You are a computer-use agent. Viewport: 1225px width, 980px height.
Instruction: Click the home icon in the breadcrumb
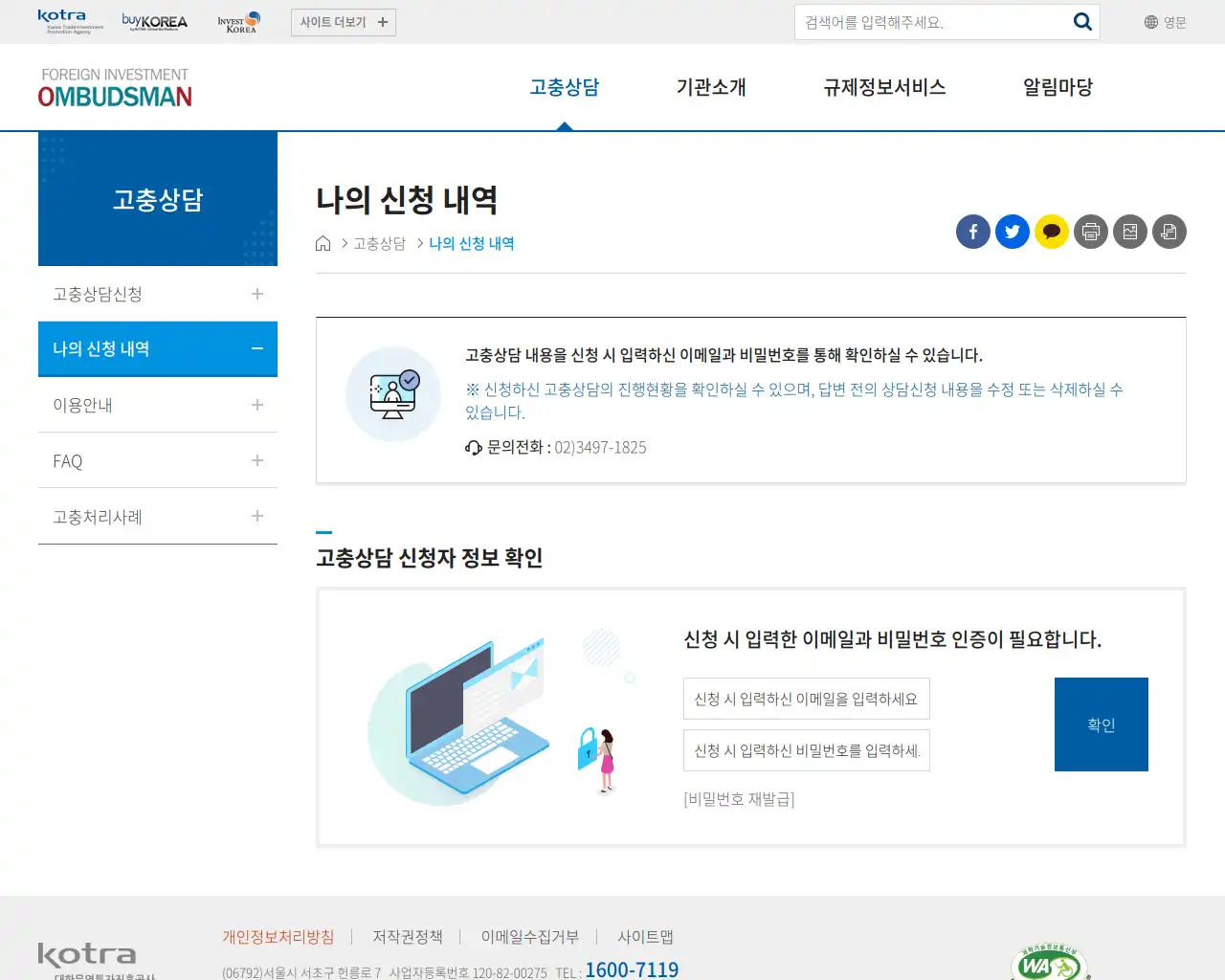click(323, 242)
